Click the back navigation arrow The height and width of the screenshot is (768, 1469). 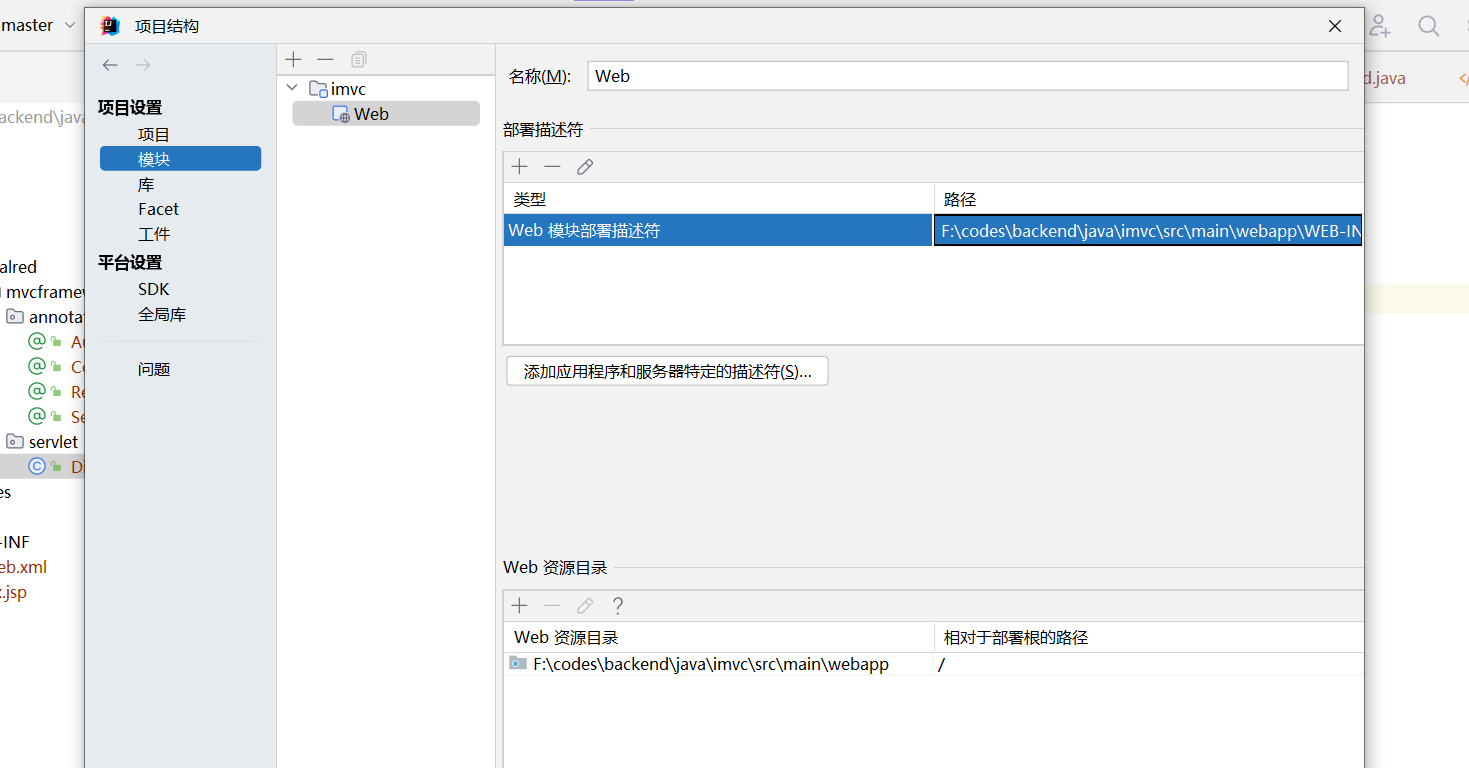[110, 65]
